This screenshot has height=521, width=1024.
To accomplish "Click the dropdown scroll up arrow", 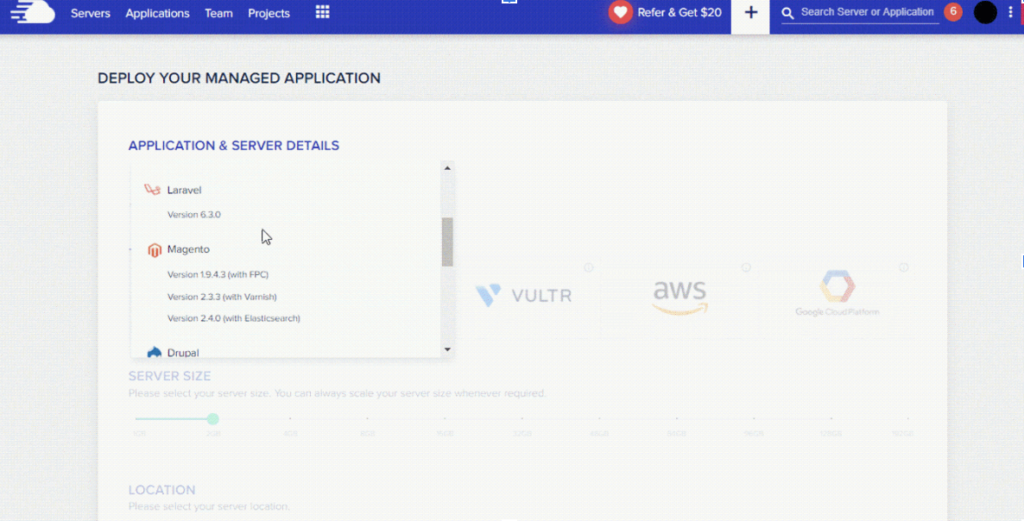I will (x=447, y=168).
